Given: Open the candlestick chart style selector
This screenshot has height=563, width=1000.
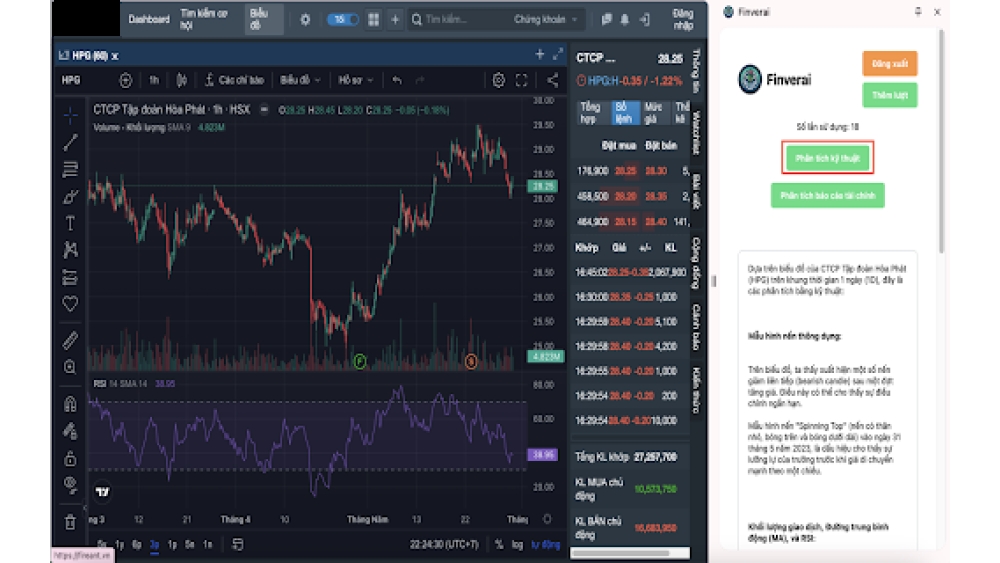Looking at the screenshot, I should pos(182,80).
